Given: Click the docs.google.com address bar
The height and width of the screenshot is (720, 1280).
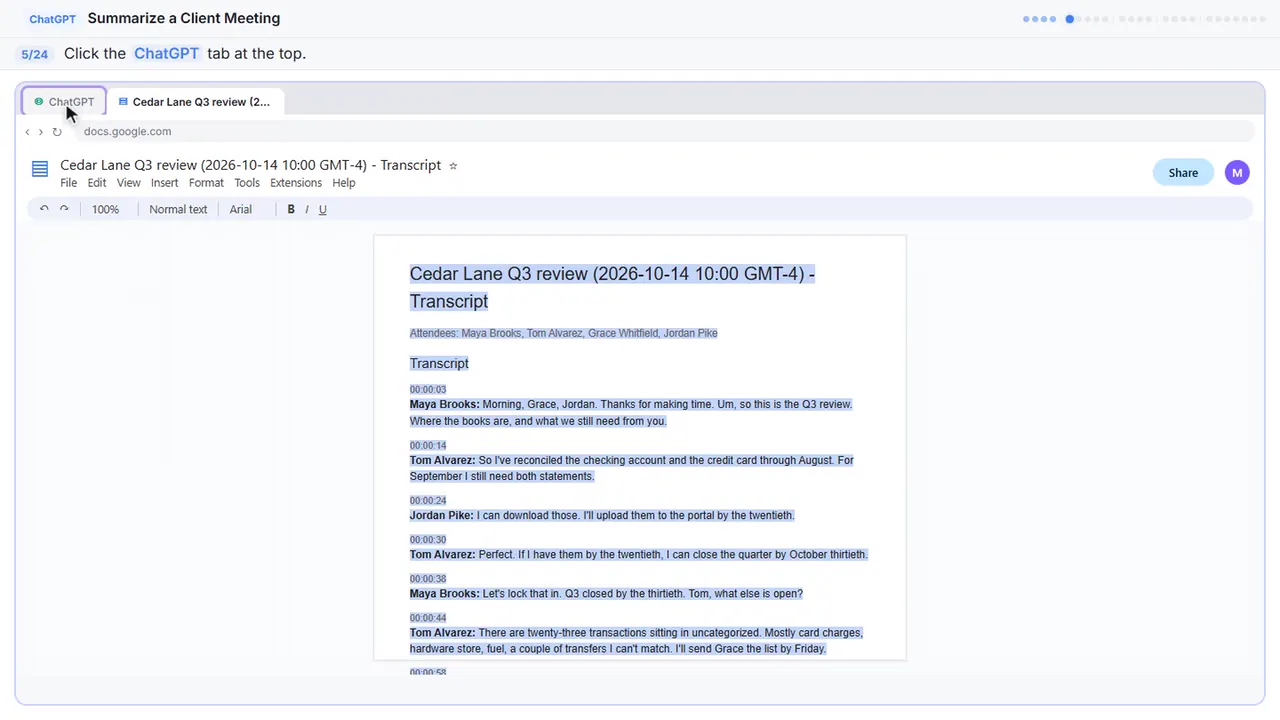Looking at the screenshot, I should [x=665, y=132].
